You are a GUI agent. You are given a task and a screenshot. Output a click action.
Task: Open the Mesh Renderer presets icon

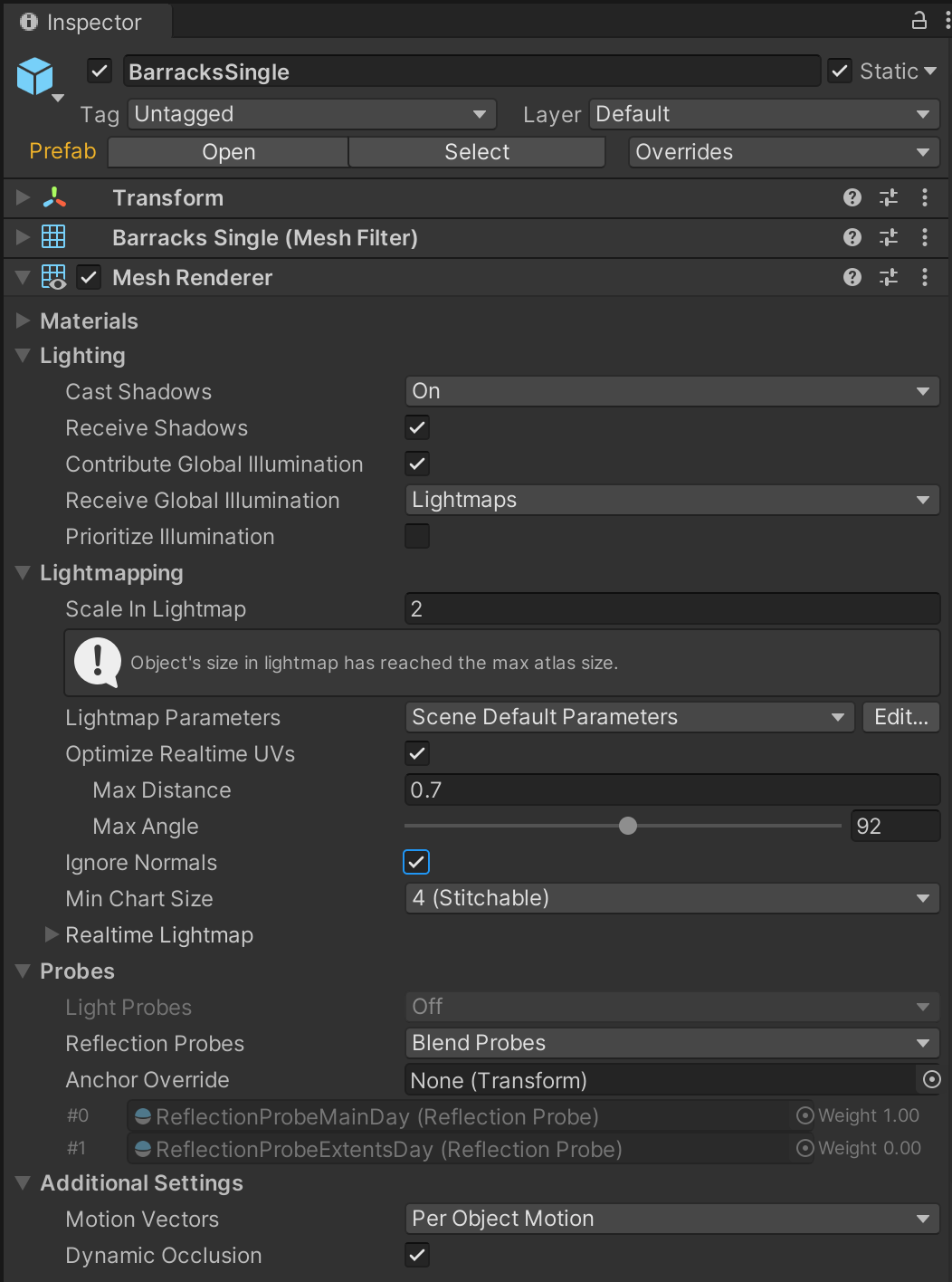tap(888, 277)
